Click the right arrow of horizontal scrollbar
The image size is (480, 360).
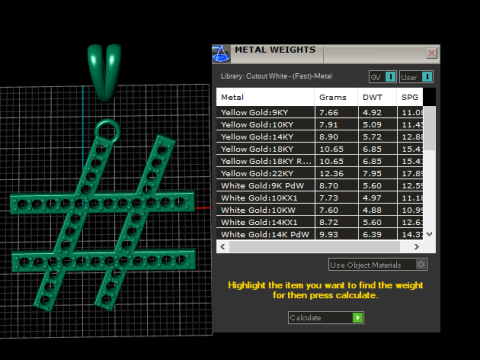pos(416,247)
